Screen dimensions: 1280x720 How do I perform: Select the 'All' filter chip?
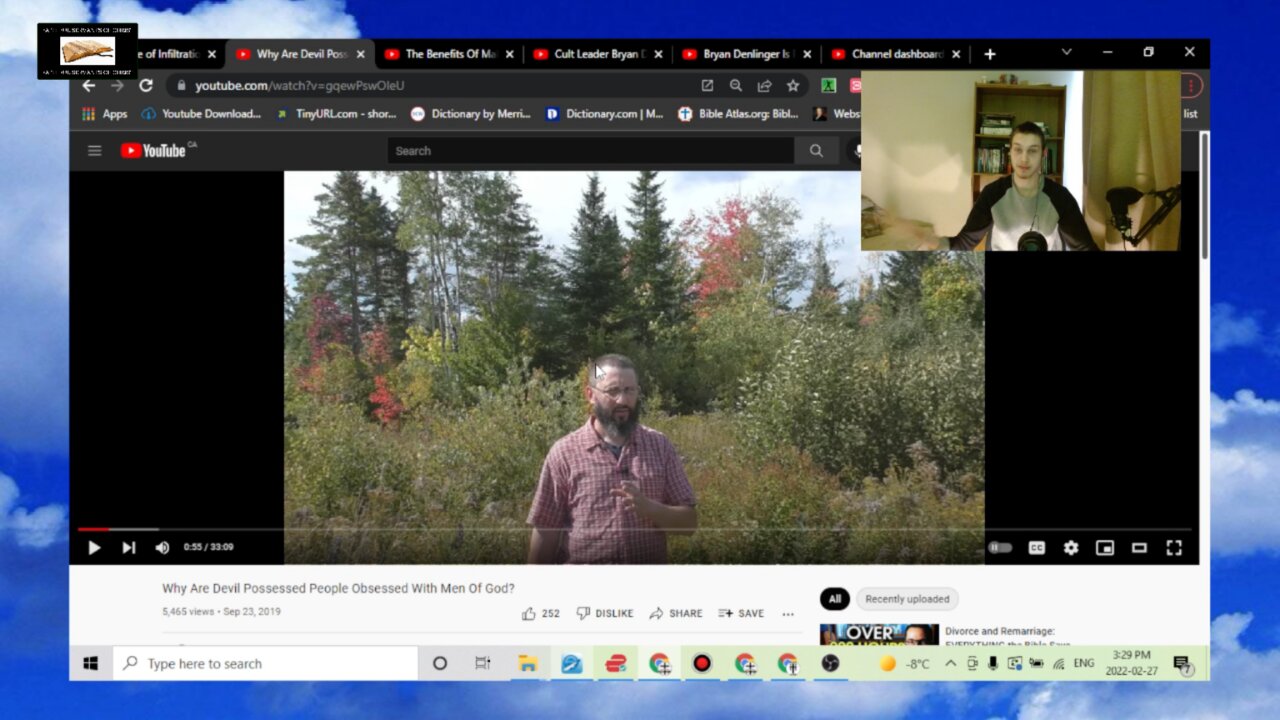click(x=835, y=599)
